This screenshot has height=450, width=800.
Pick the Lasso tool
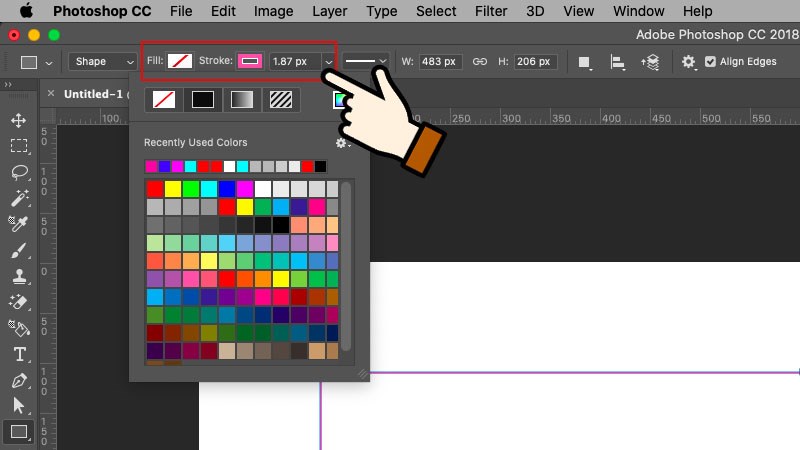[x=18, y=172]
